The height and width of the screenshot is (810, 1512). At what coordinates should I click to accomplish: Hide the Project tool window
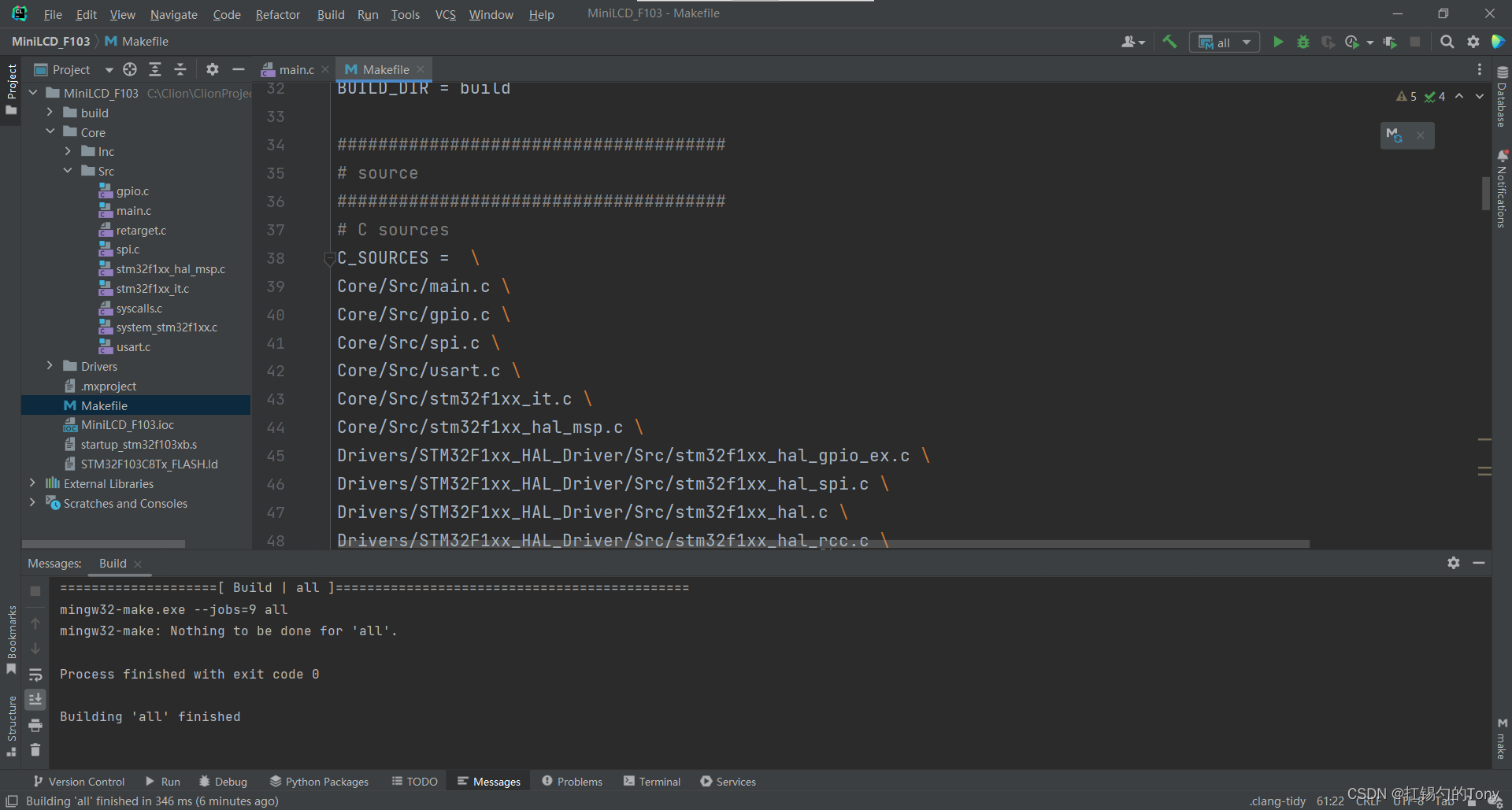[x=238, y=69]
